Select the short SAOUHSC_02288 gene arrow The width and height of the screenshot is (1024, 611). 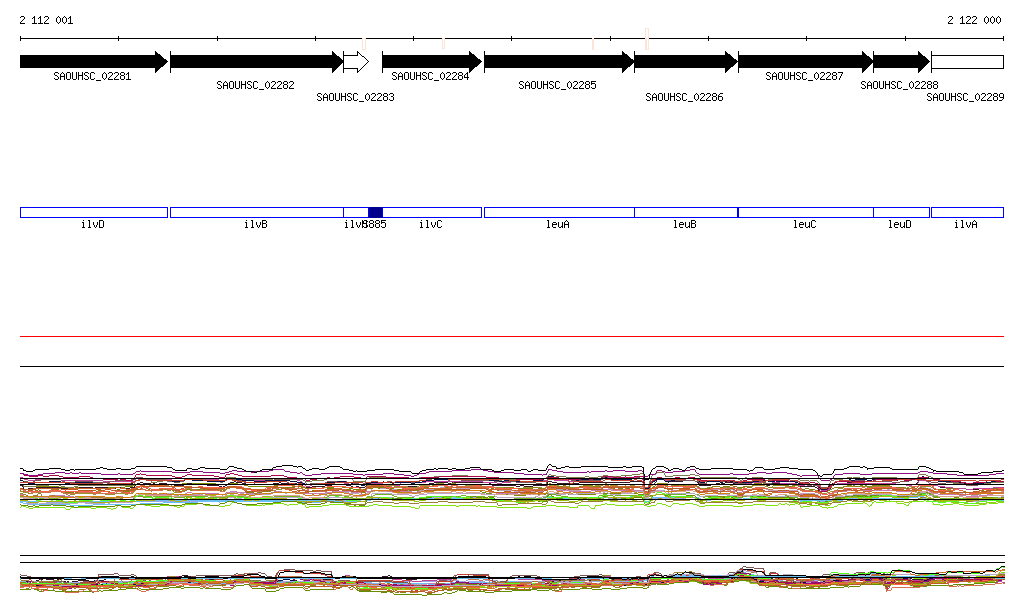[901, 62]
